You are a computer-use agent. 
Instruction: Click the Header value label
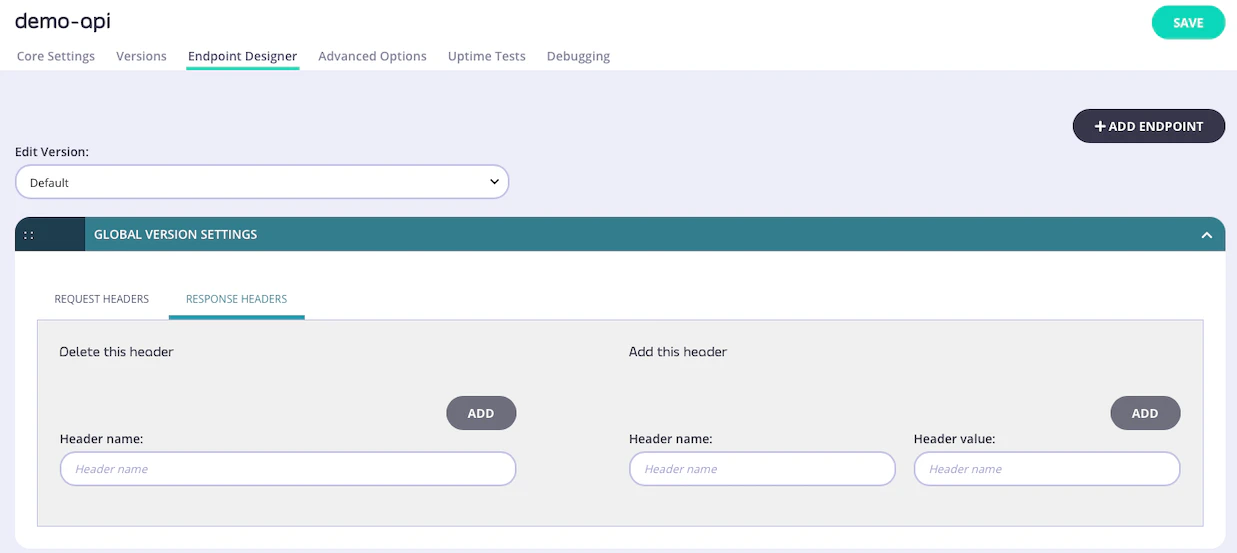[954, 438]
